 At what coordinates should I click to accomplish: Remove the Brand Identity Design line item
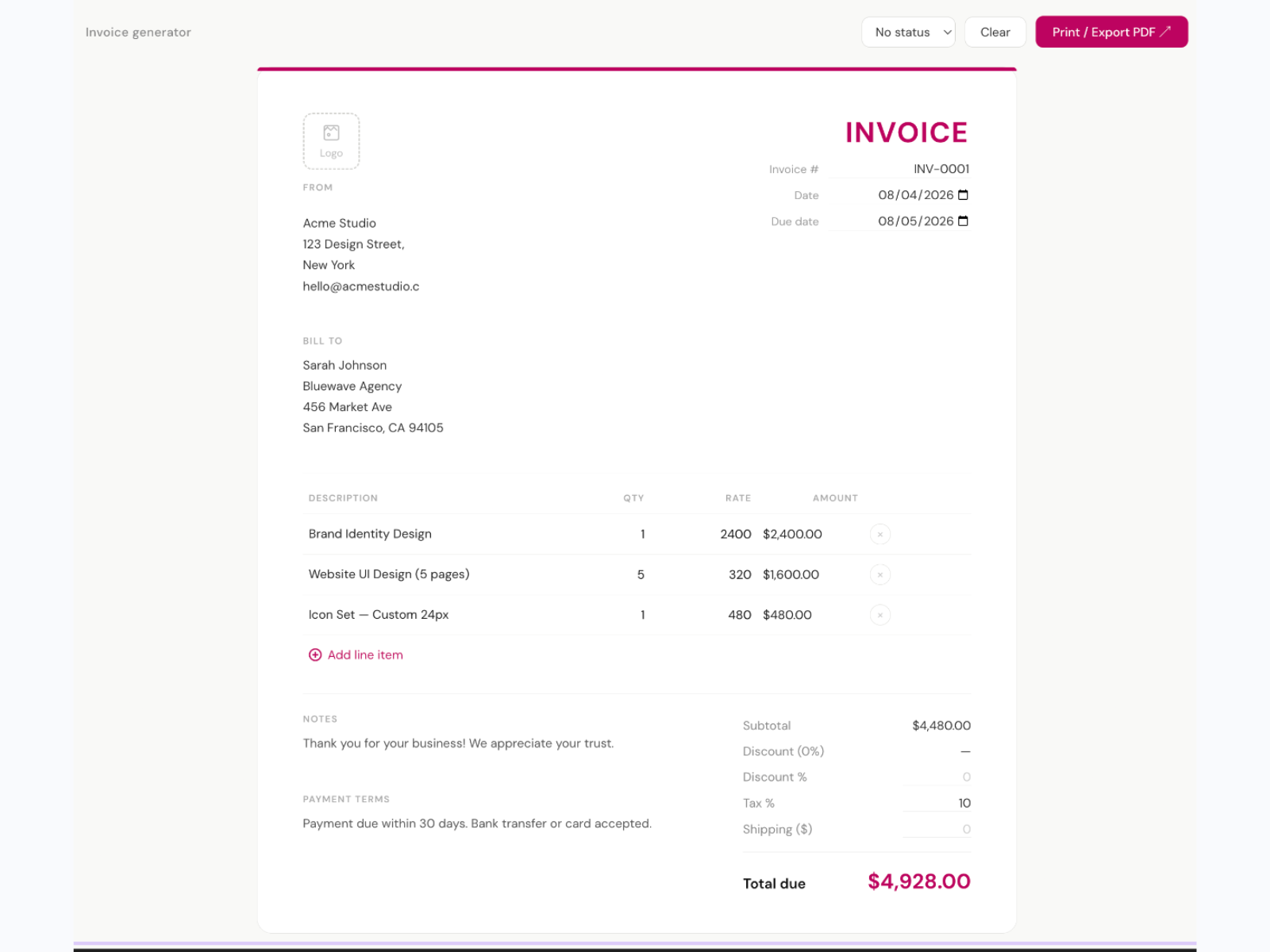click(x=879, y=534)
